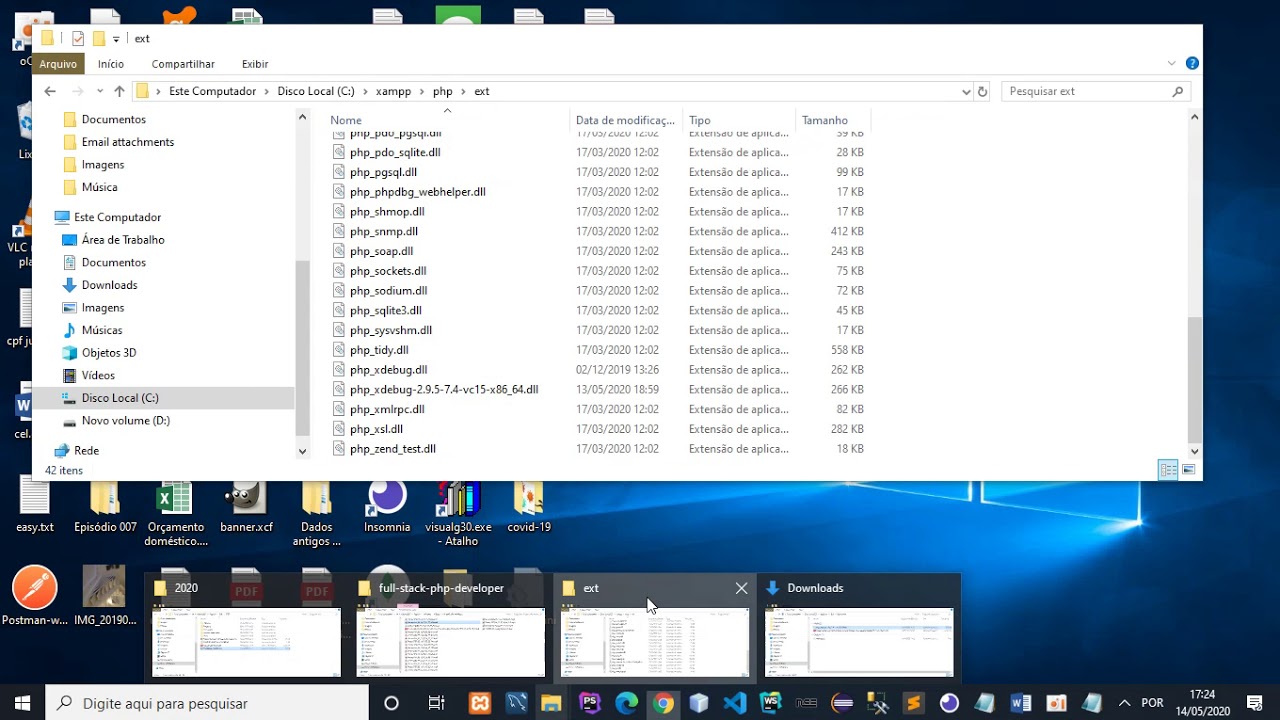Click the Properties icon in quick access toolbar
This screenshot has height=720, width=1280.
click(x=78, y=39)
